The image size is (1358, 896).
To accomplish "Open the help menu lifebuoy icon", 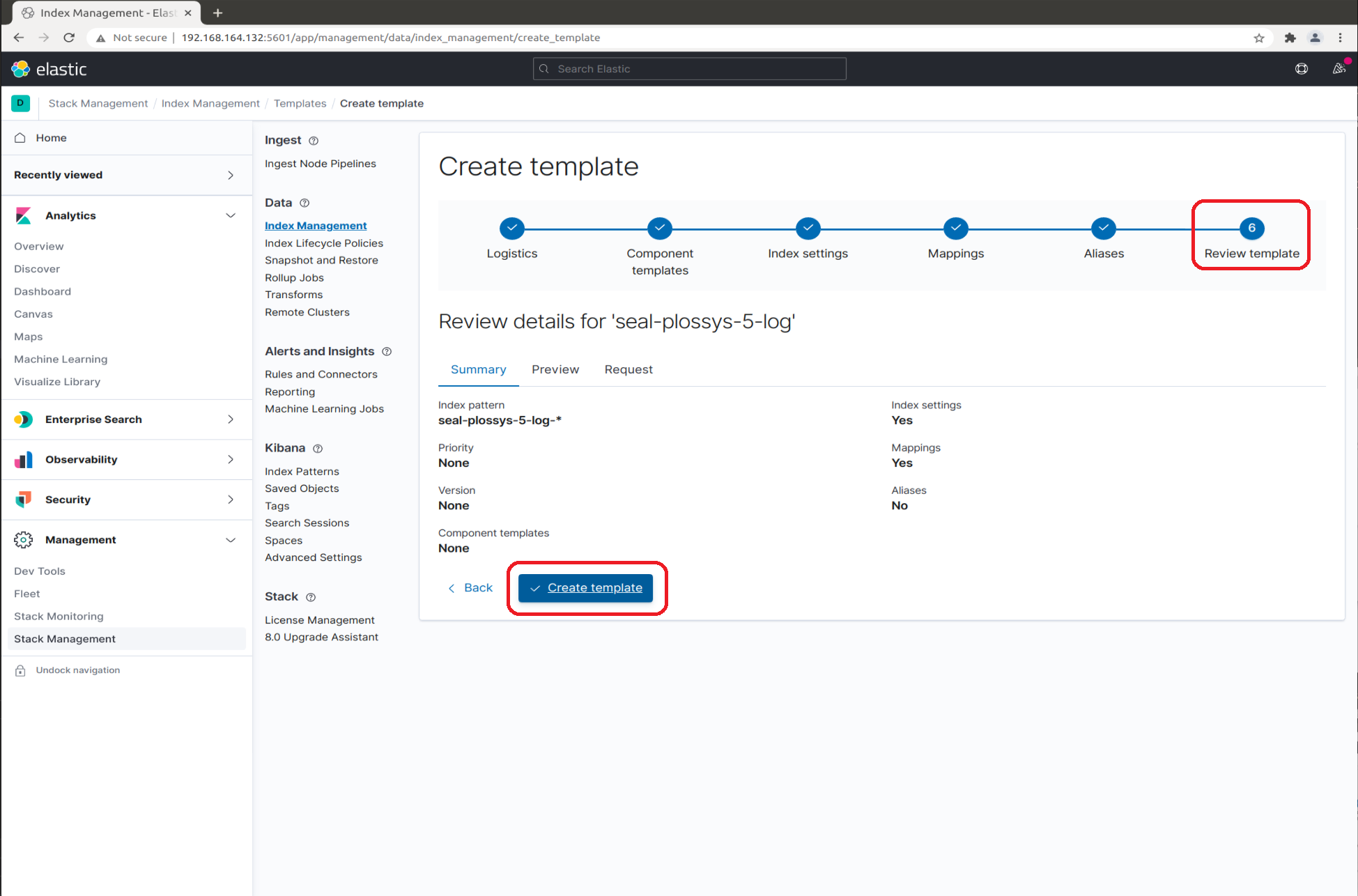I will (x=1301, y=69).
